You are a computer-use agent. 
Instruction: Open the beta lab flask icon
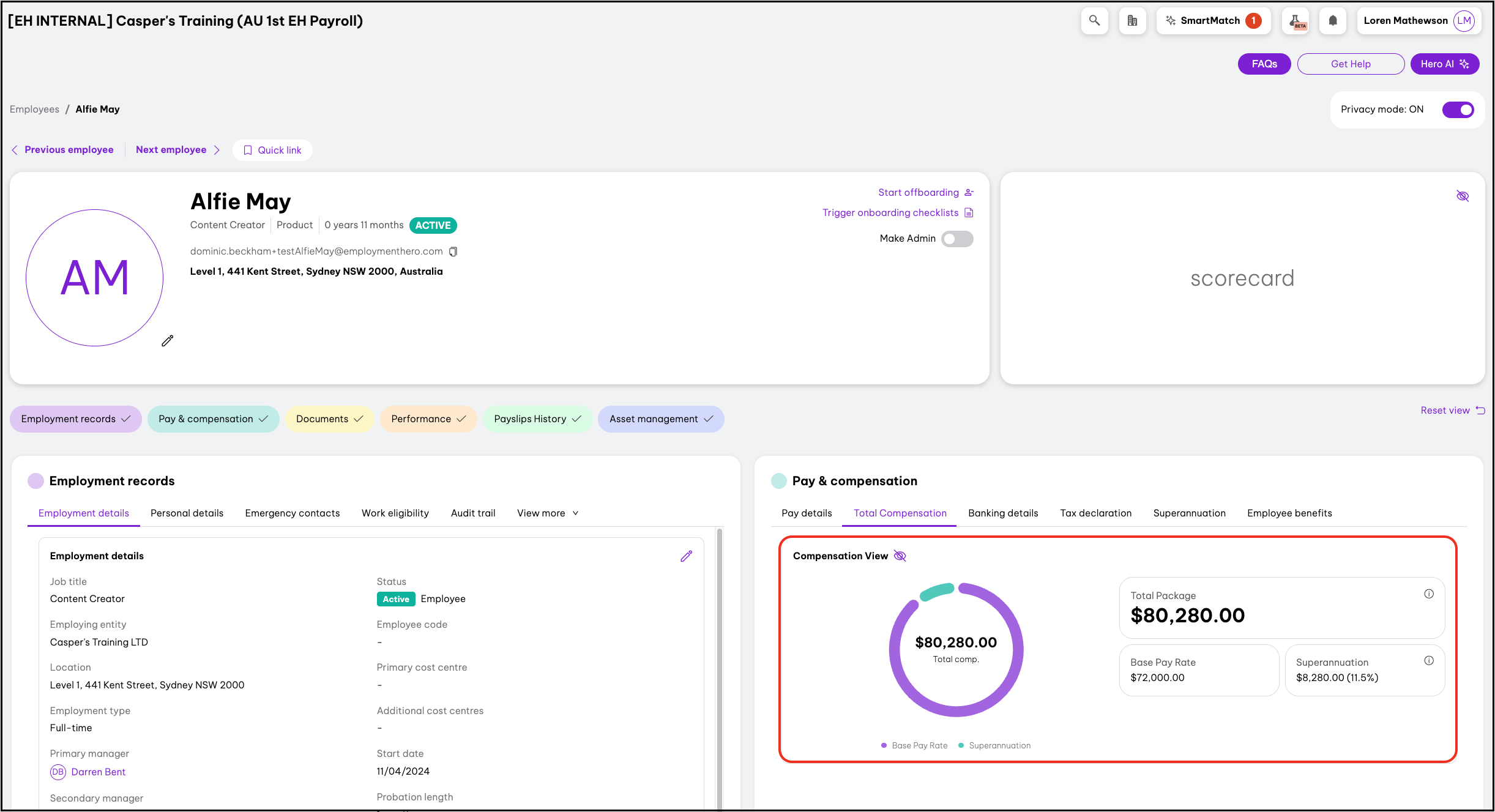tap(1296, 21)
